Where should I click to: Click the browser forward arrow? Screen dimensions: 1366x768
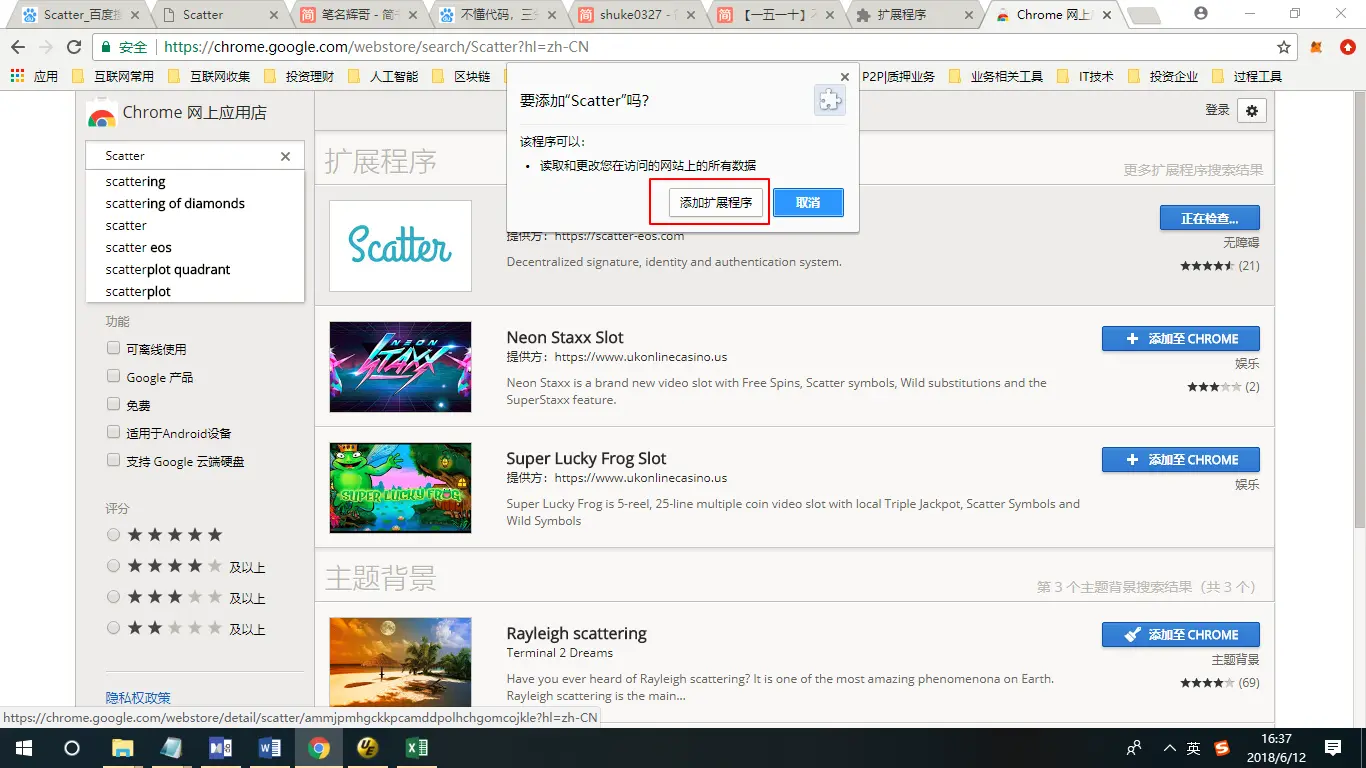click(x=46, y=47)
